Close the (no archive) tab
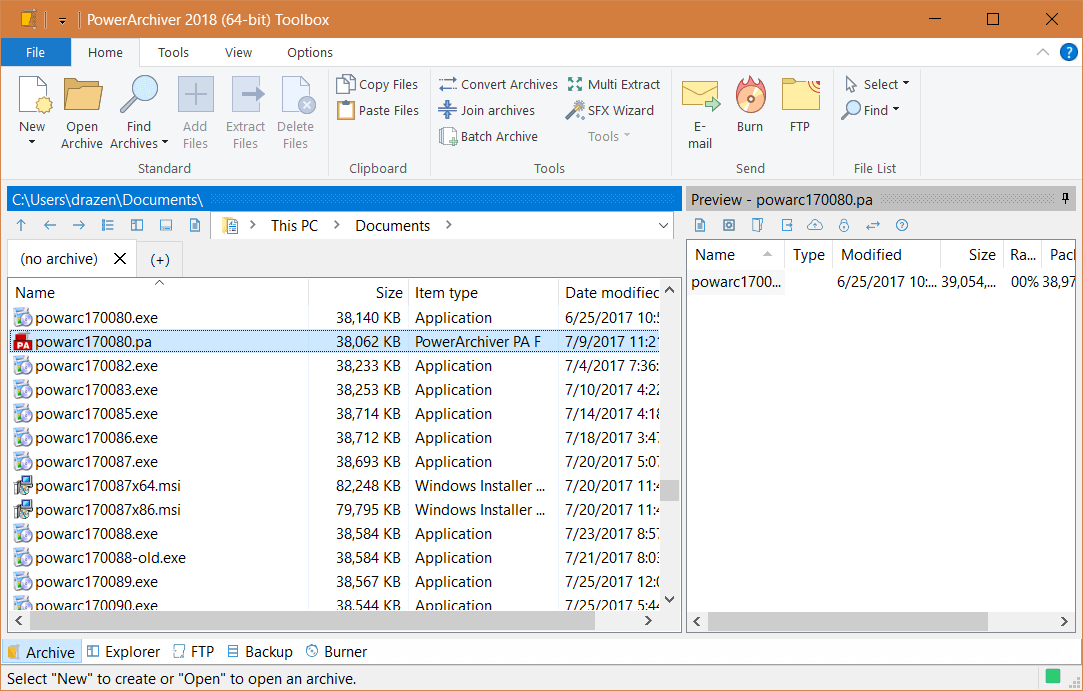The width and height of the screenshot is (1083, 691). (x=119, y=258)
